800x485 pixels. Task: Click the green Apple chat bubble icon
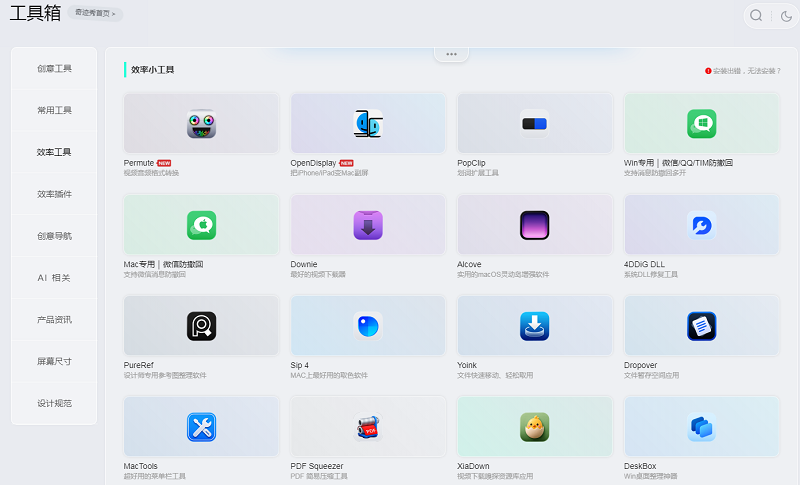point(202,225)
